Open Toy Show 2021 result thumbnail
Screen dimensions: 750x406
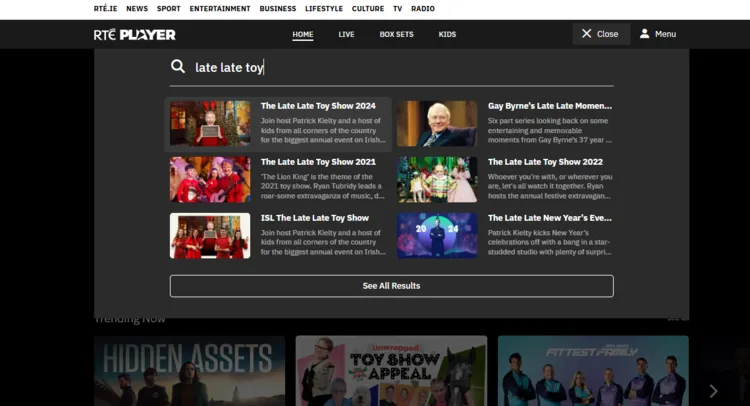[x=210, y=179]
